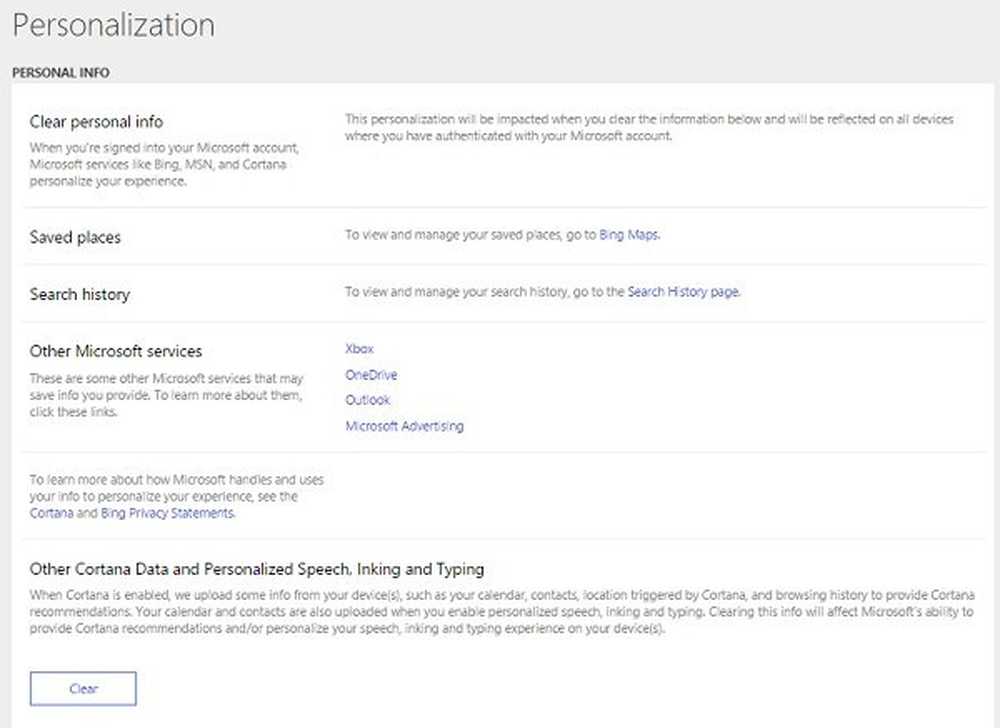
Task: Visit the Microsoft Advertising link
Action: pyautogui.click(x=404, y=426)
